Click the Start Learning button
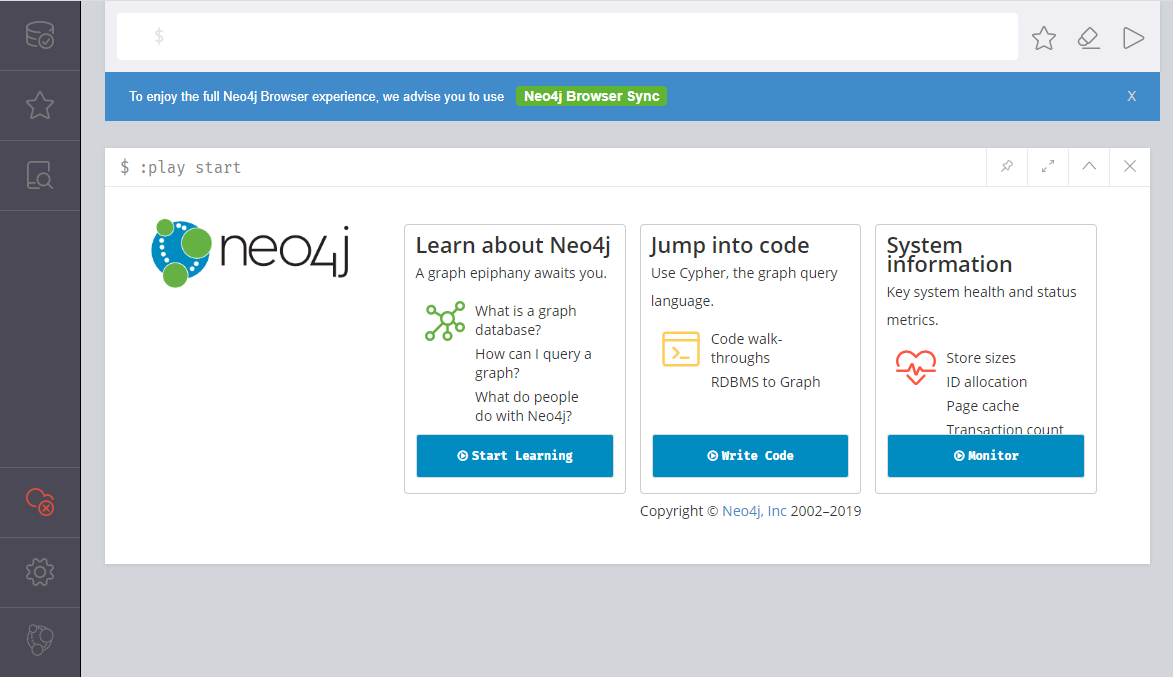The width and height of the screenshot is (1173, 677). tap(515, 456)
